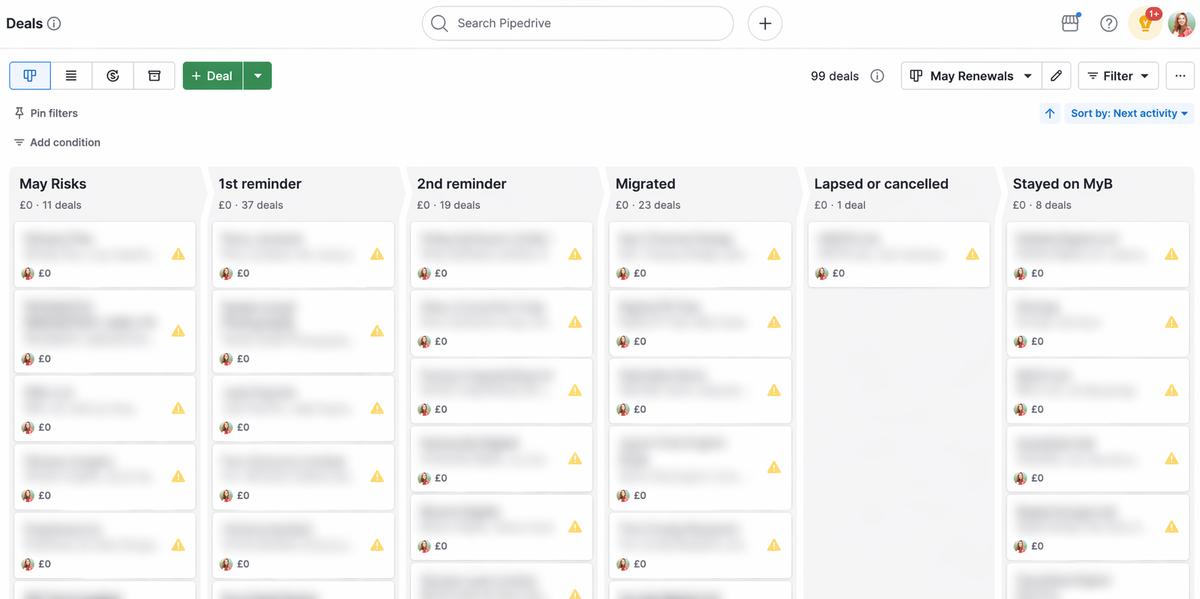Toggle the sort direction arrow
This screenshot has height=599, width=1200.
click(x=1049, y=113)
